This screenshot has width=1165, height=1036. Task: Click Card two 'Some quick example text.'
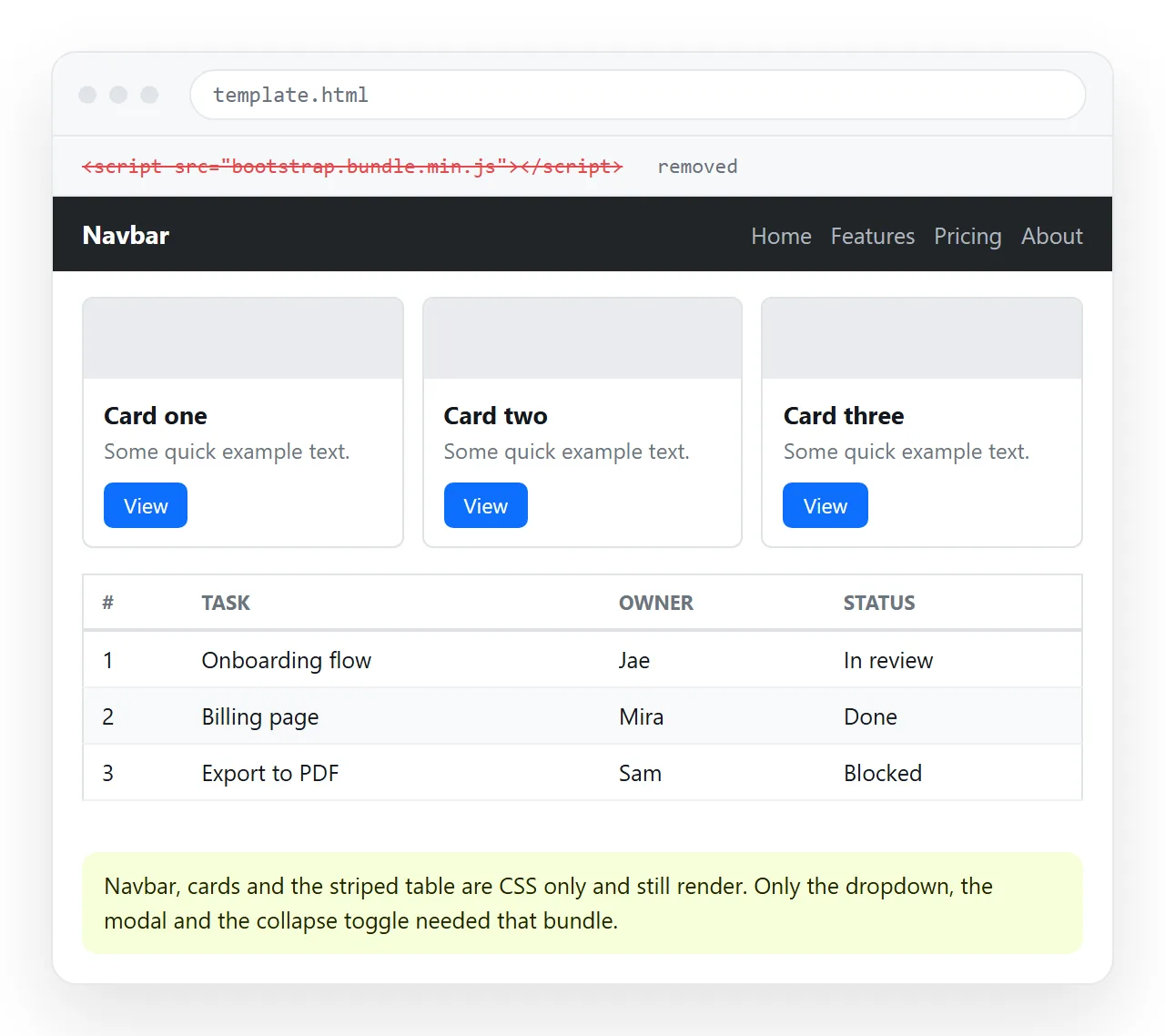click(x=566, y=452)
